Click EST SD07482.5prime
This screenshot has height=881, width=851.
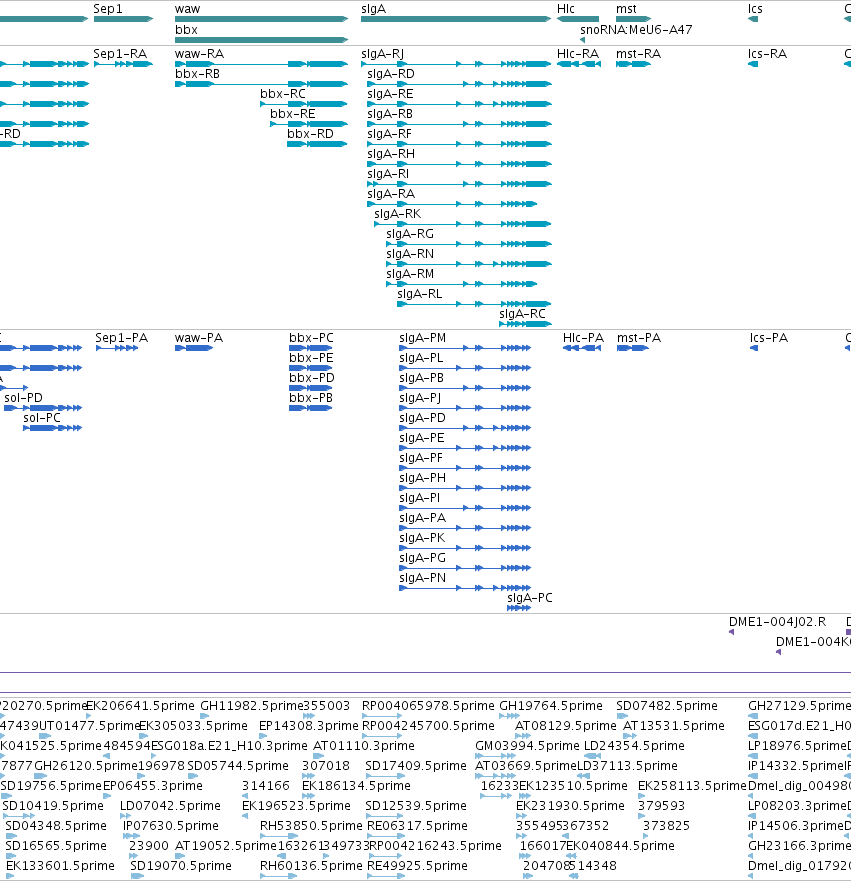click(622, 716)
